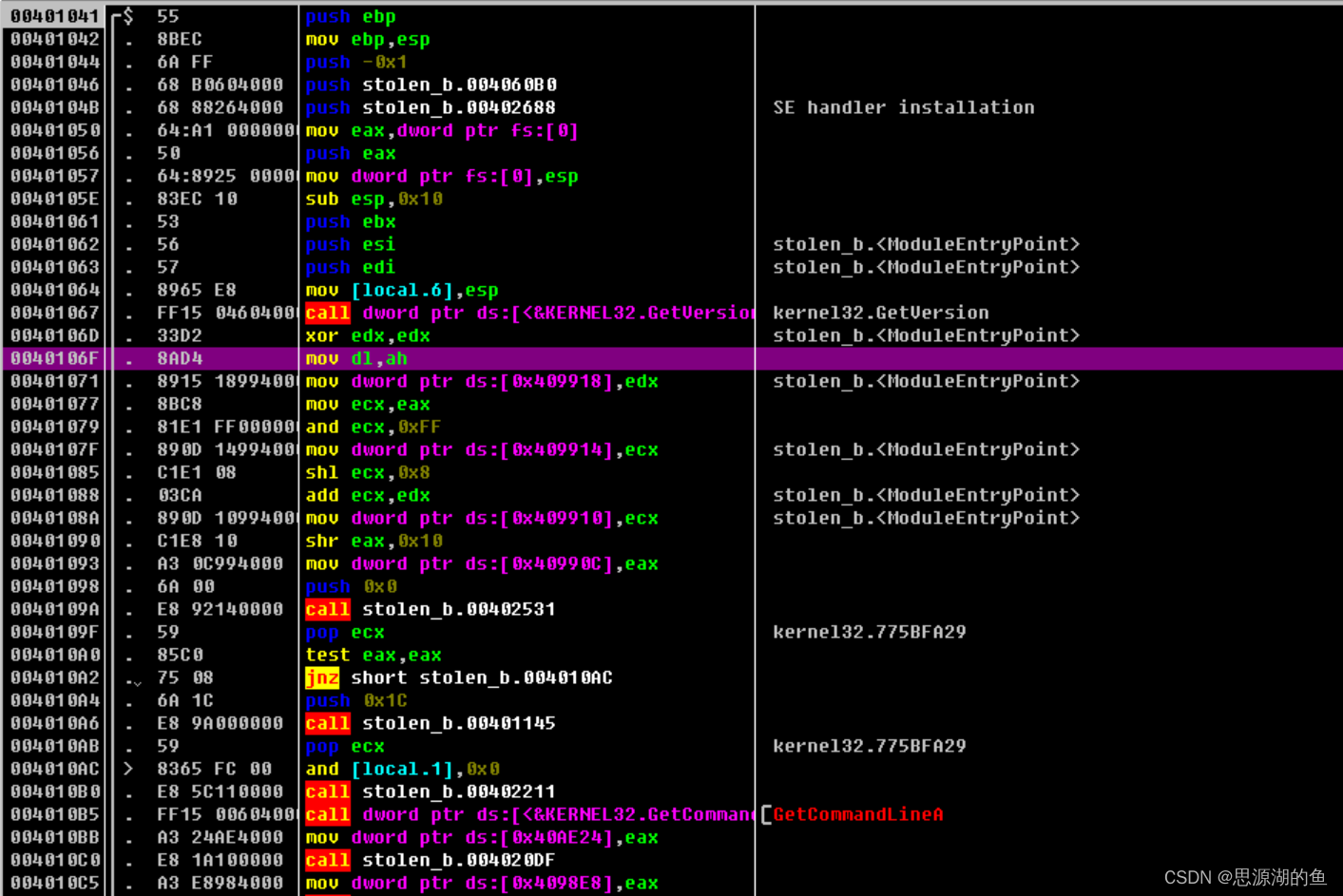
Task: Click "mov dword ptr ds:[0x409914],ecx" instruction
Action: tap(482, 449)
